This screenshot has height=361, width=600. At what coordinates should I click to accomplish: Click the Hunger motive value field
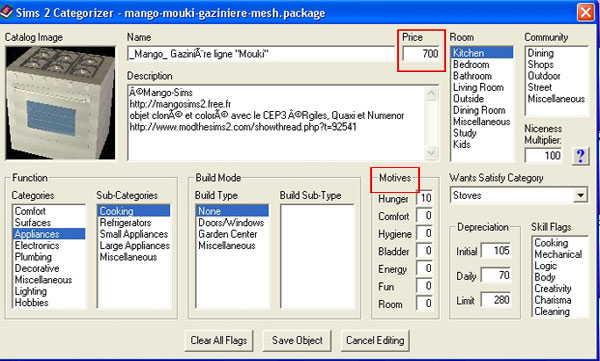tap(425, 198)
